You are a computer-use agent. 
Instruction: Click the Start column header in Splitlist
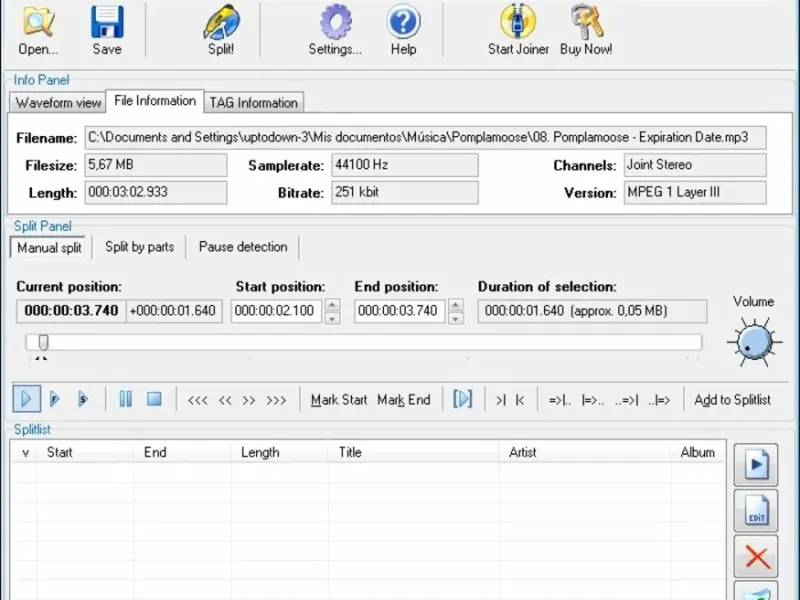point(84,453)
